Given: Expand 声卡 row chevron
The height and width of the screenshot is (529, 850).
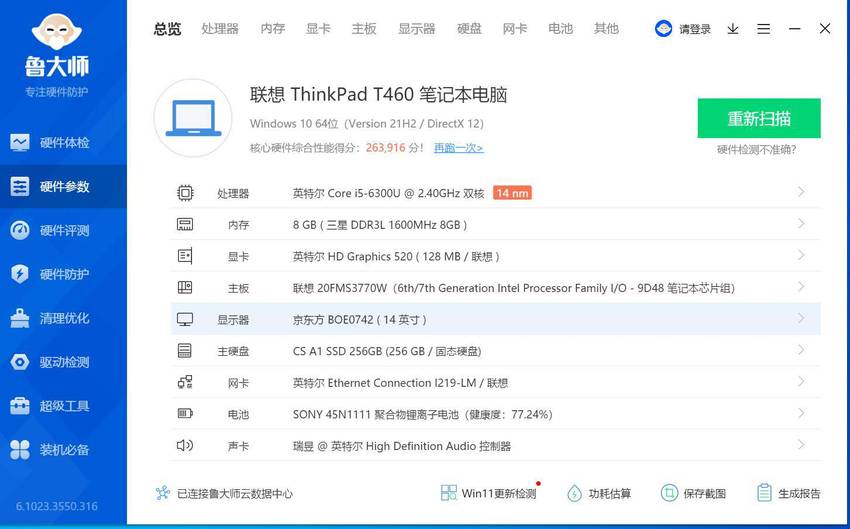Looking at the screenshot, I should click(801, 445).
